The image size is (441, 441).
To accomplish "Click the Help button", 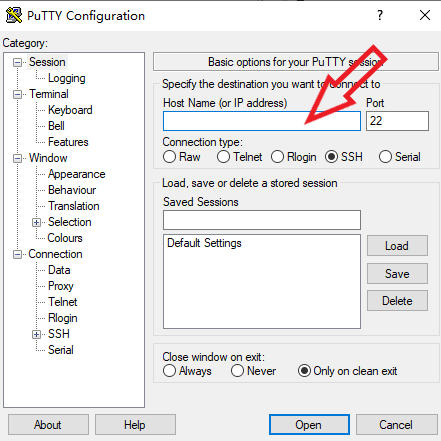I will [135, 425].
